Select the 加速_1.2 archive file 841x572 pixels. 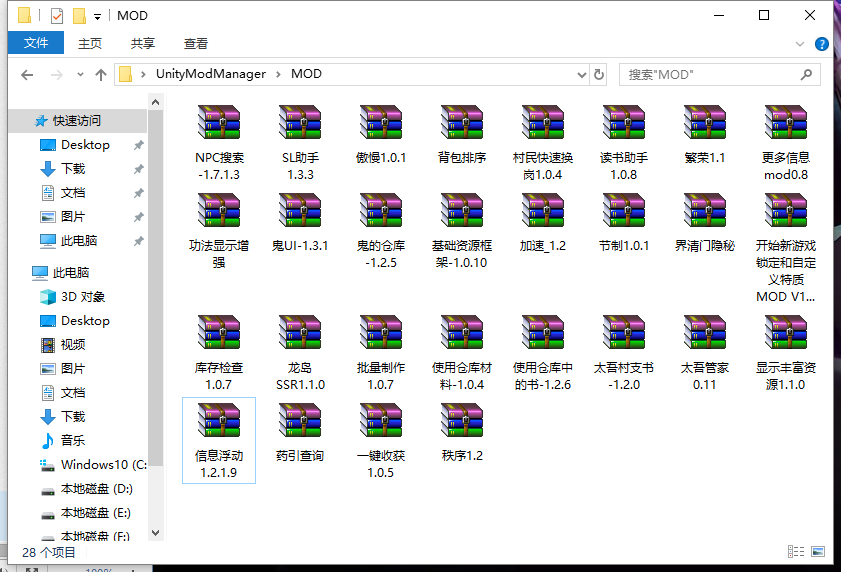tap(543, 223)
